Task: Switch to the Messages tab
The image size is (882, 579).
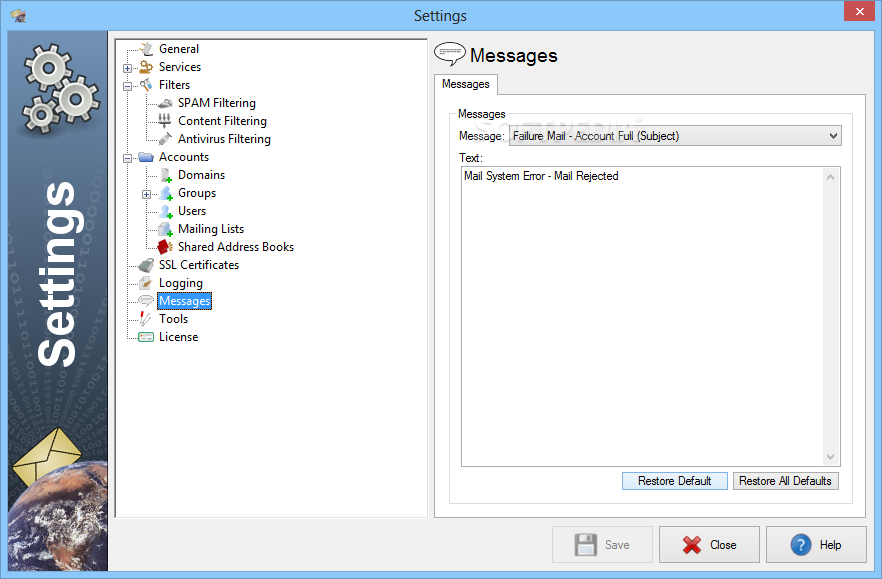Action: pos(466,84)
